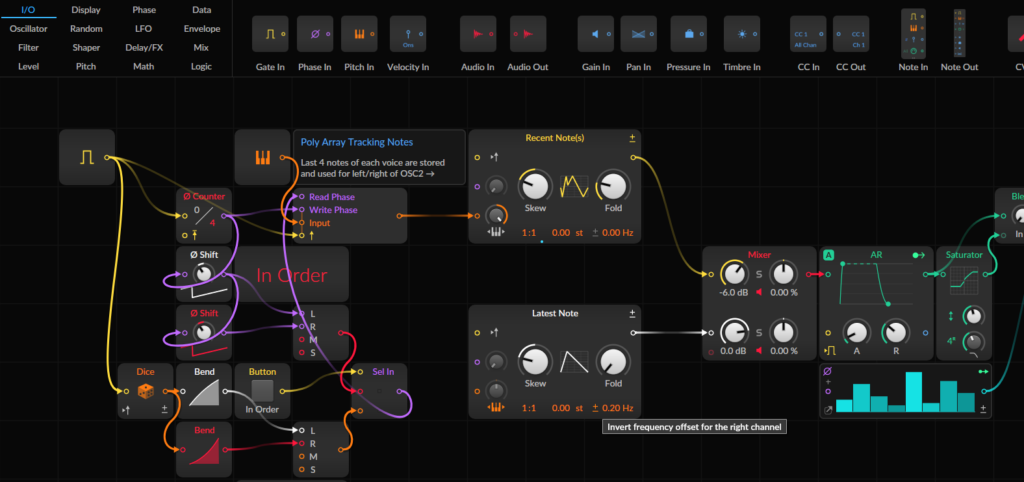1024x482 pixels.
Task: Open Recent Note(s) waveform shape selector
Action: tap(574, 186)
